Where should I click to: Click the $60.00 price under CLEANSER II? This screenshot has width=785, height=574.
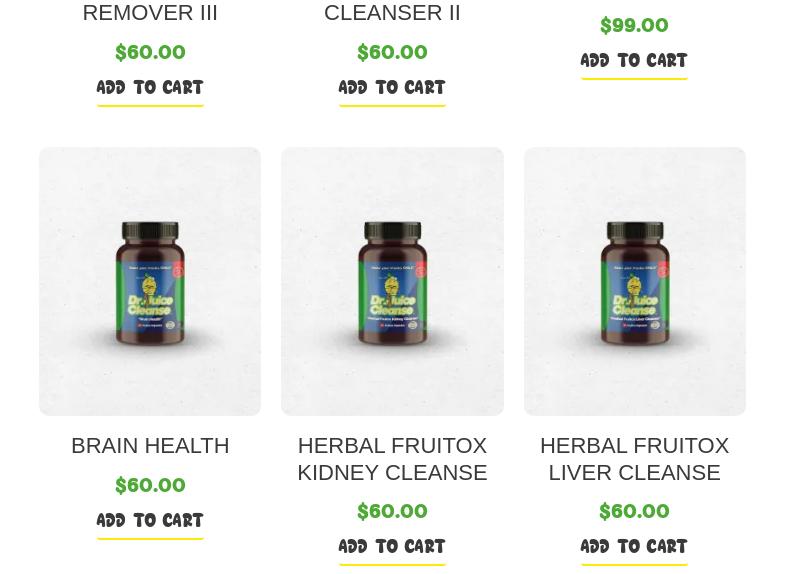392,52
